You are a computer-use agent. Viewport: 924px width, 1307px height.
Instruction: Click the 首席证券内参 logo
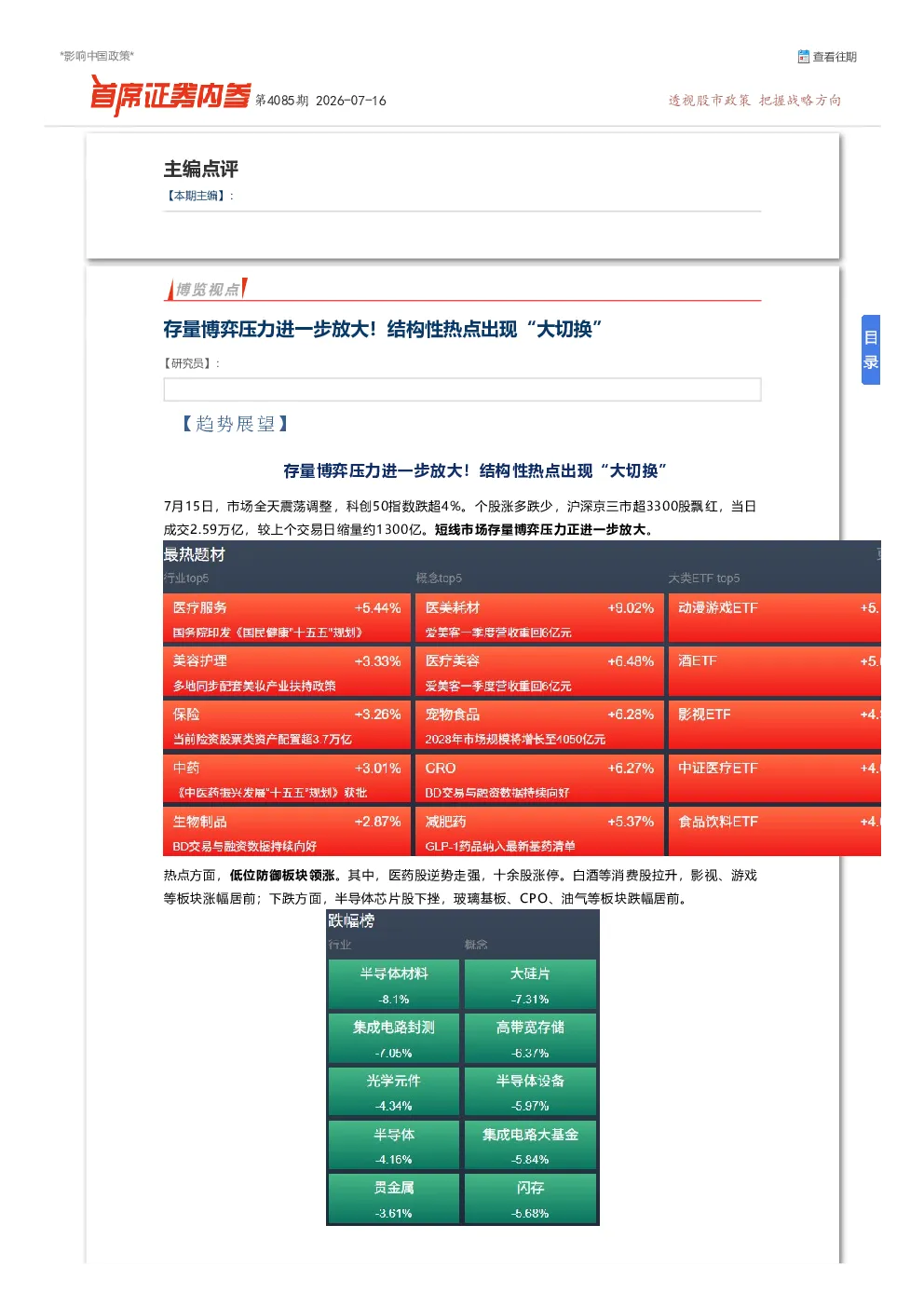click(x=170, y=96)
